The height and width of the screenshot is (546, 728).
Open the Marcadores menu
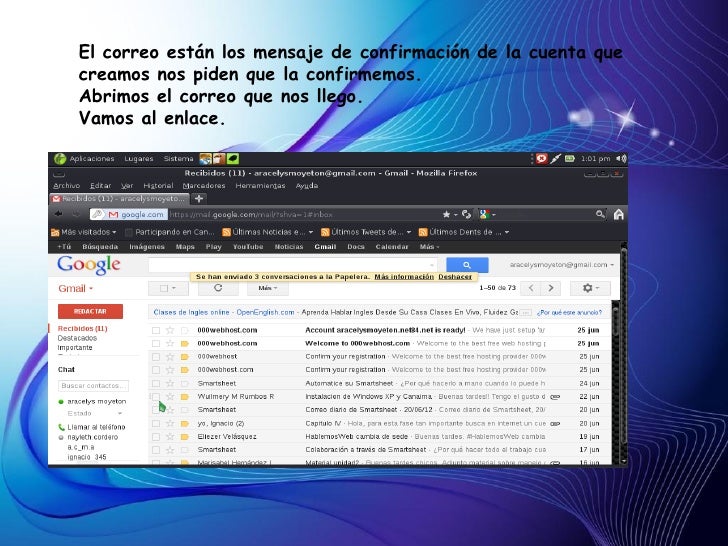click(204, 186)
